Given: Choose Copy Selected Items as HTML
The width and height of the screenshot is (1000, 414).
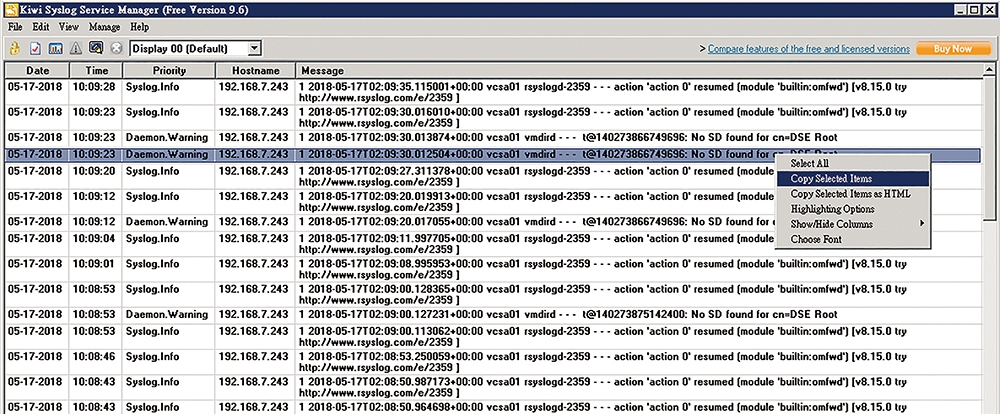Looking at the screenshot, I should [852, 194].
